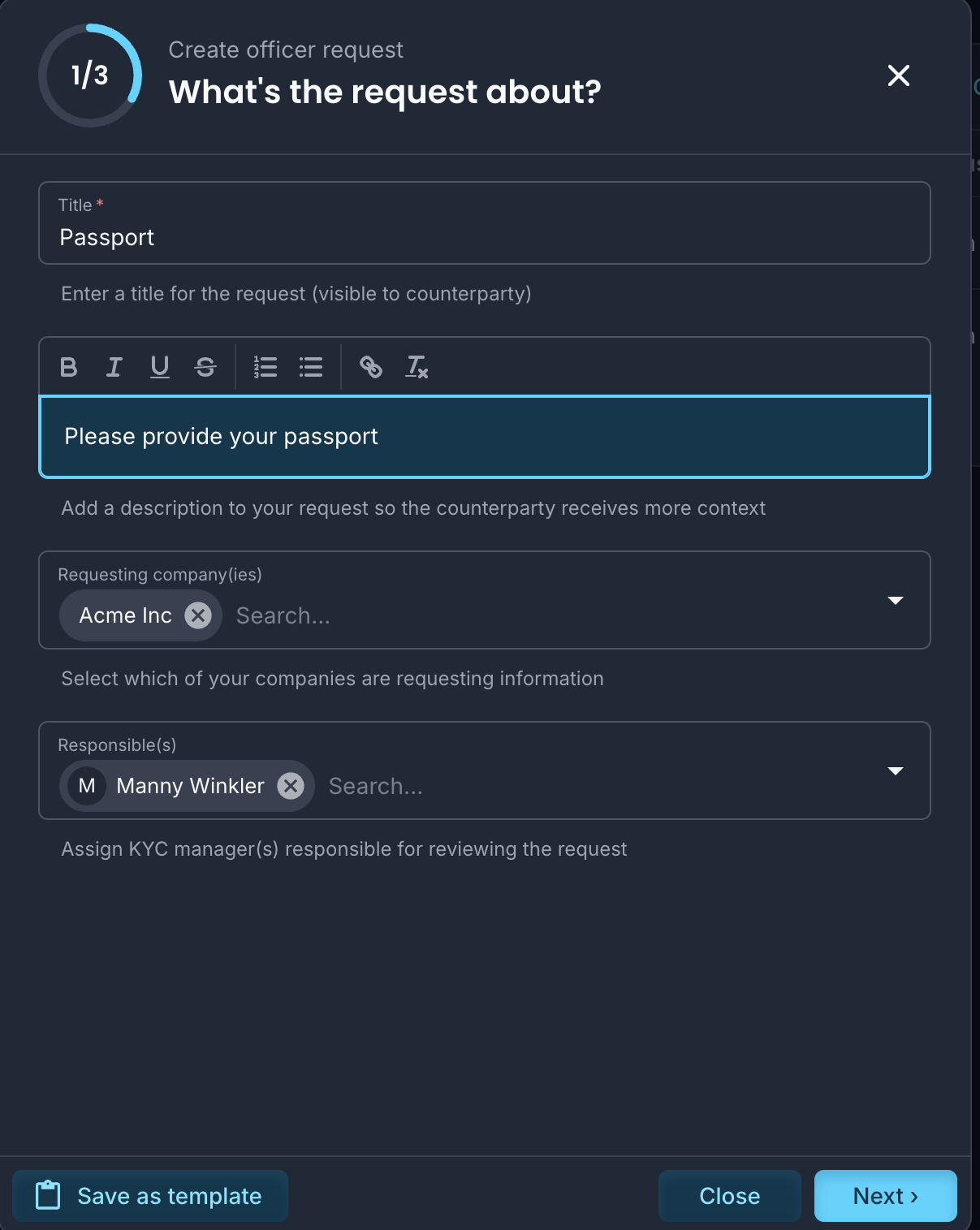This screenshot has height=1230, width=980.
Task: Remove Acme Inc company chip
Action: point(198,615)
